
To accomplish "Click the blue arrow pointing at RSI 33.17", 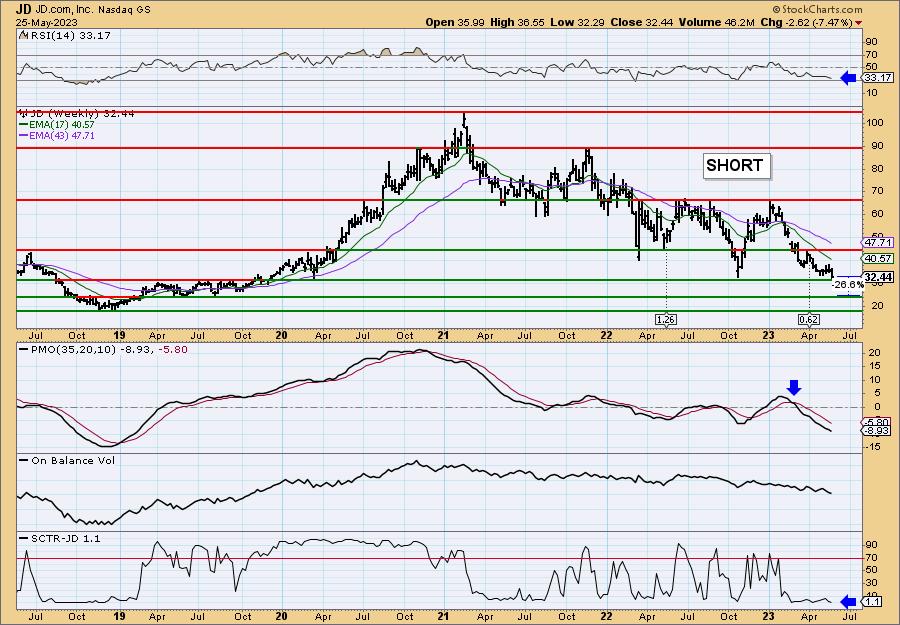I will tap(848, 78).
